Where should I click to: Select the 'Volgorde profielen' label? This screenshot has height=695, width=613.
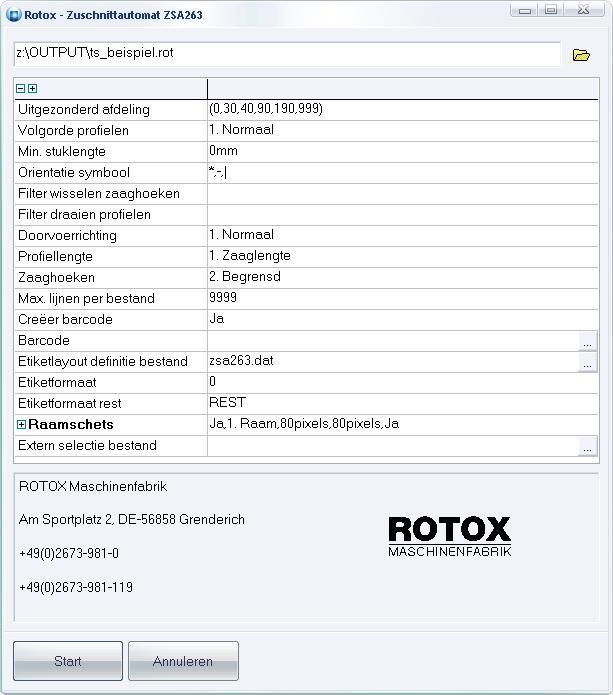coord(73,131)
